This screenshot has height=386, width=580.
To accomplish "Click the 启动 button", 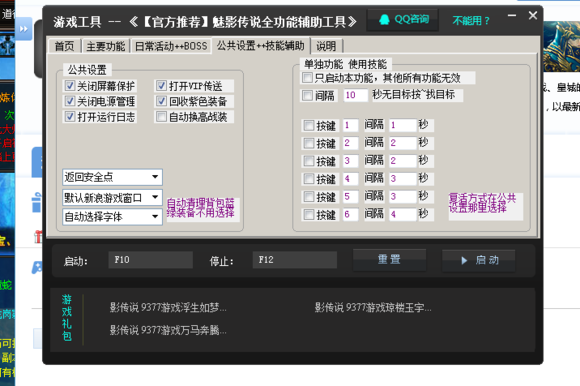I will point(479,261).
